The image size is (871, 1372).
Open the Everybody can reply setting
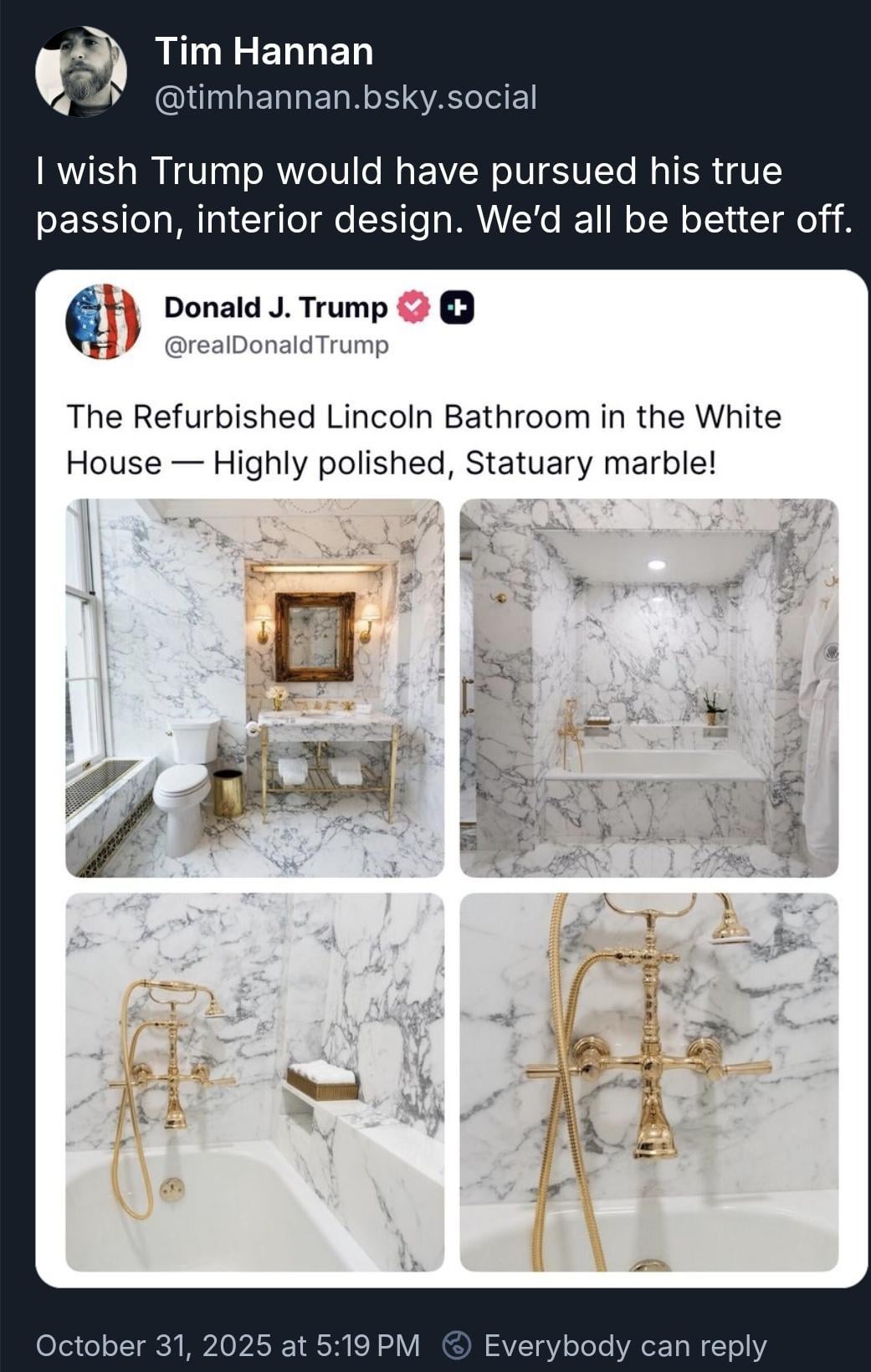click(x=625, y=1346)
